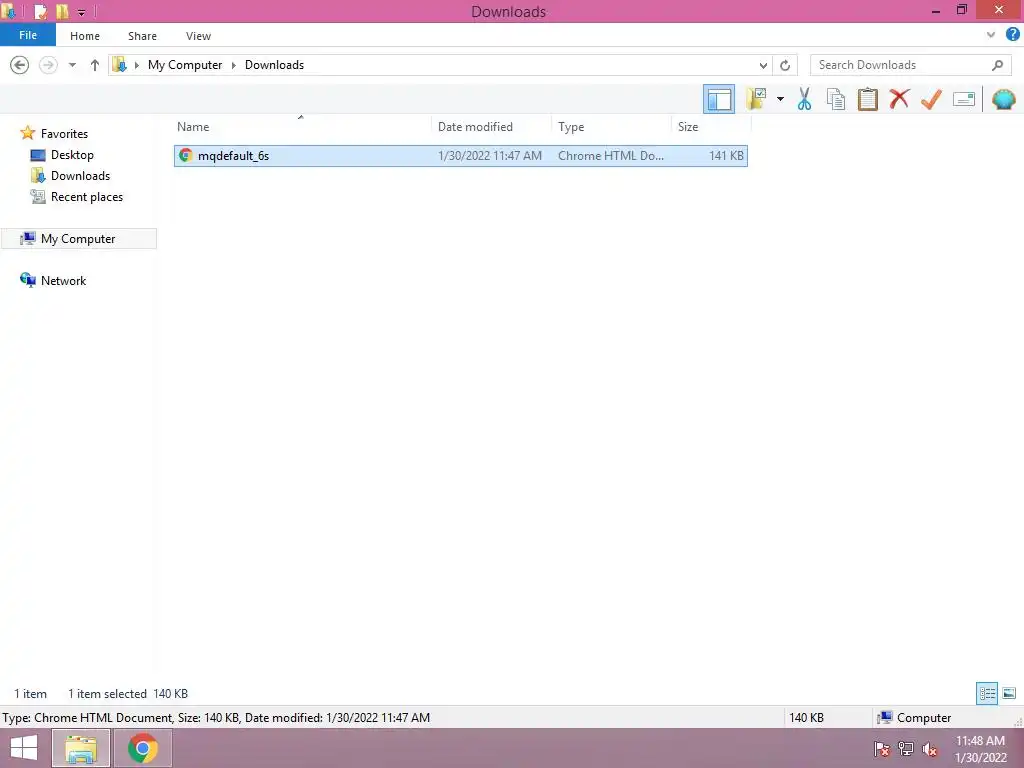Select the mqdefault_6s file

(x=460, y=155)
